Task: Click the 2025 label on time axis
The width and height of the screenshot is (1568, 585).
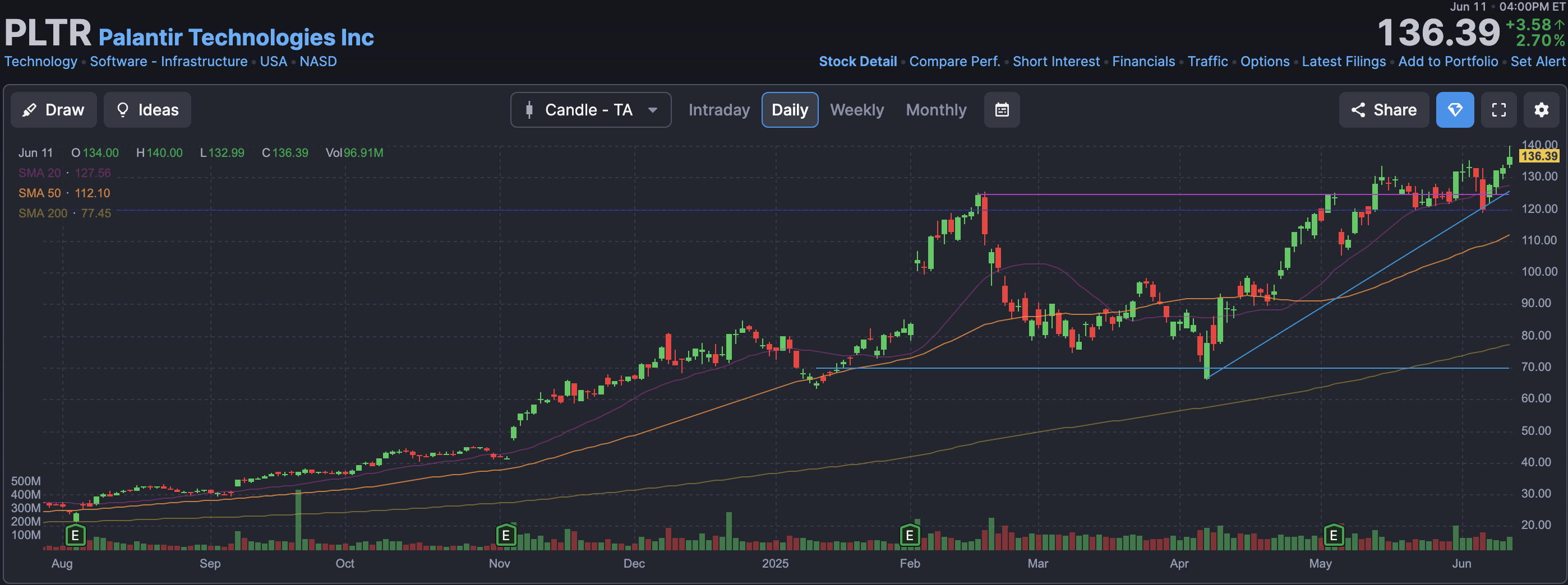Action: [x=775, y=563]
